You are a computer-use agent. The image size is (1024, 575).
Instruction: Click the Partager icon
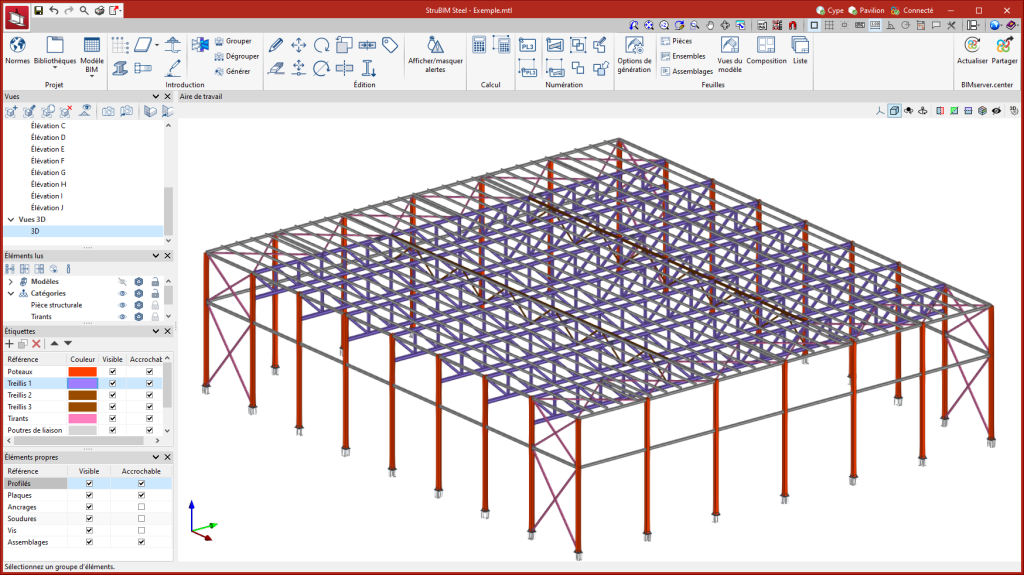click(x=1004, y=46)
